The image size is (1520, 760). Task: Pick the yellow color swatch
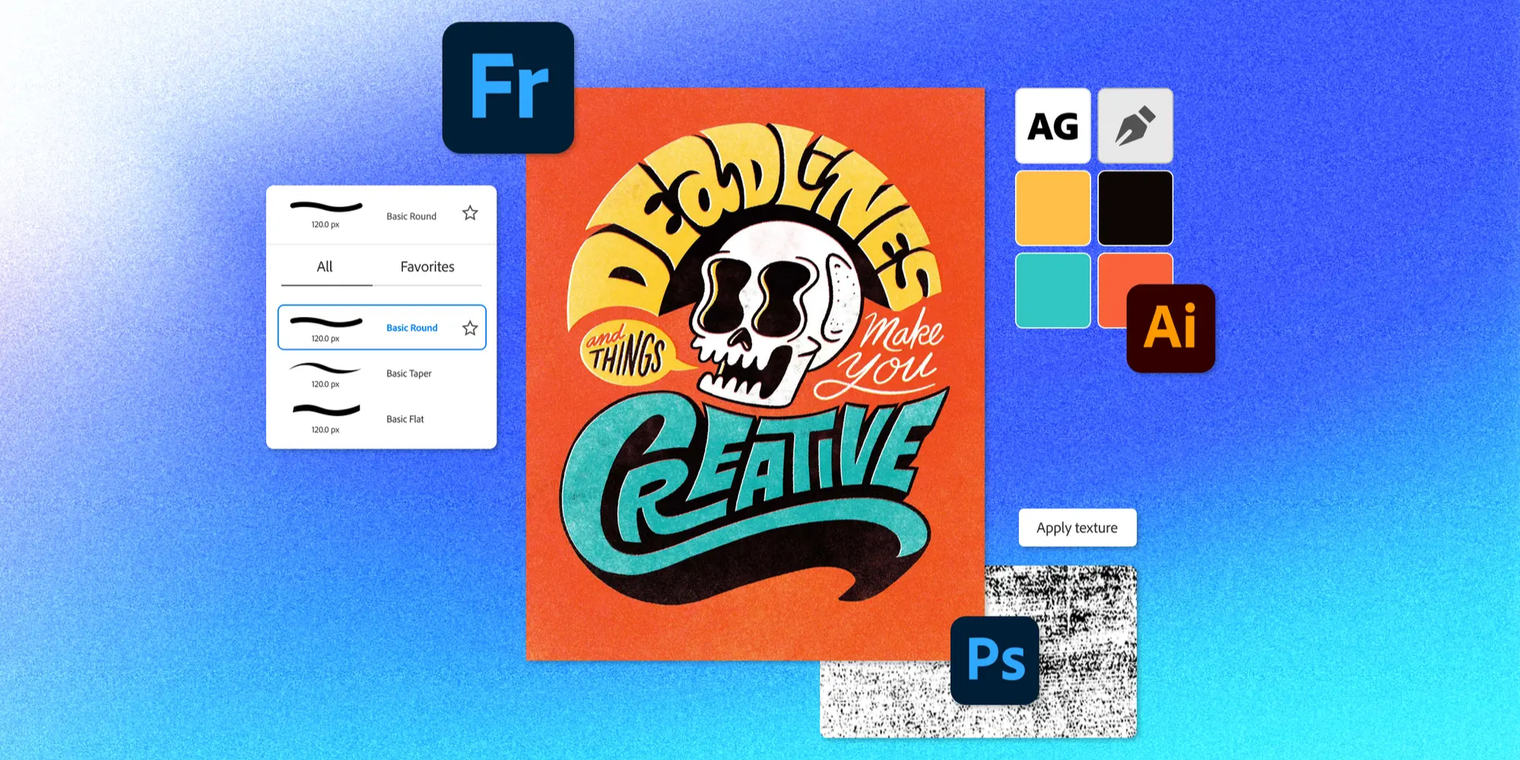click(x=1053, y=208)
